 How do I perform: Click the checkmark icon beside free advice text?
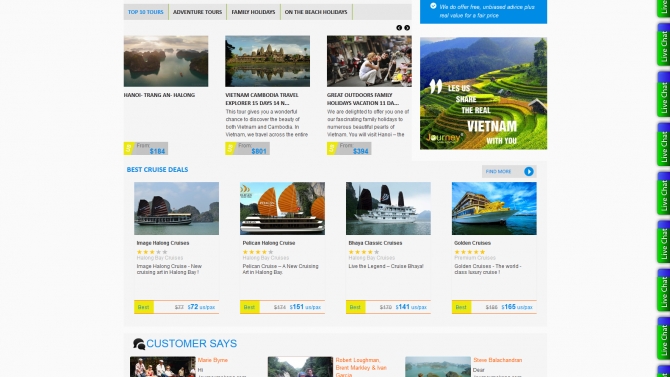[x=433, y=6]
